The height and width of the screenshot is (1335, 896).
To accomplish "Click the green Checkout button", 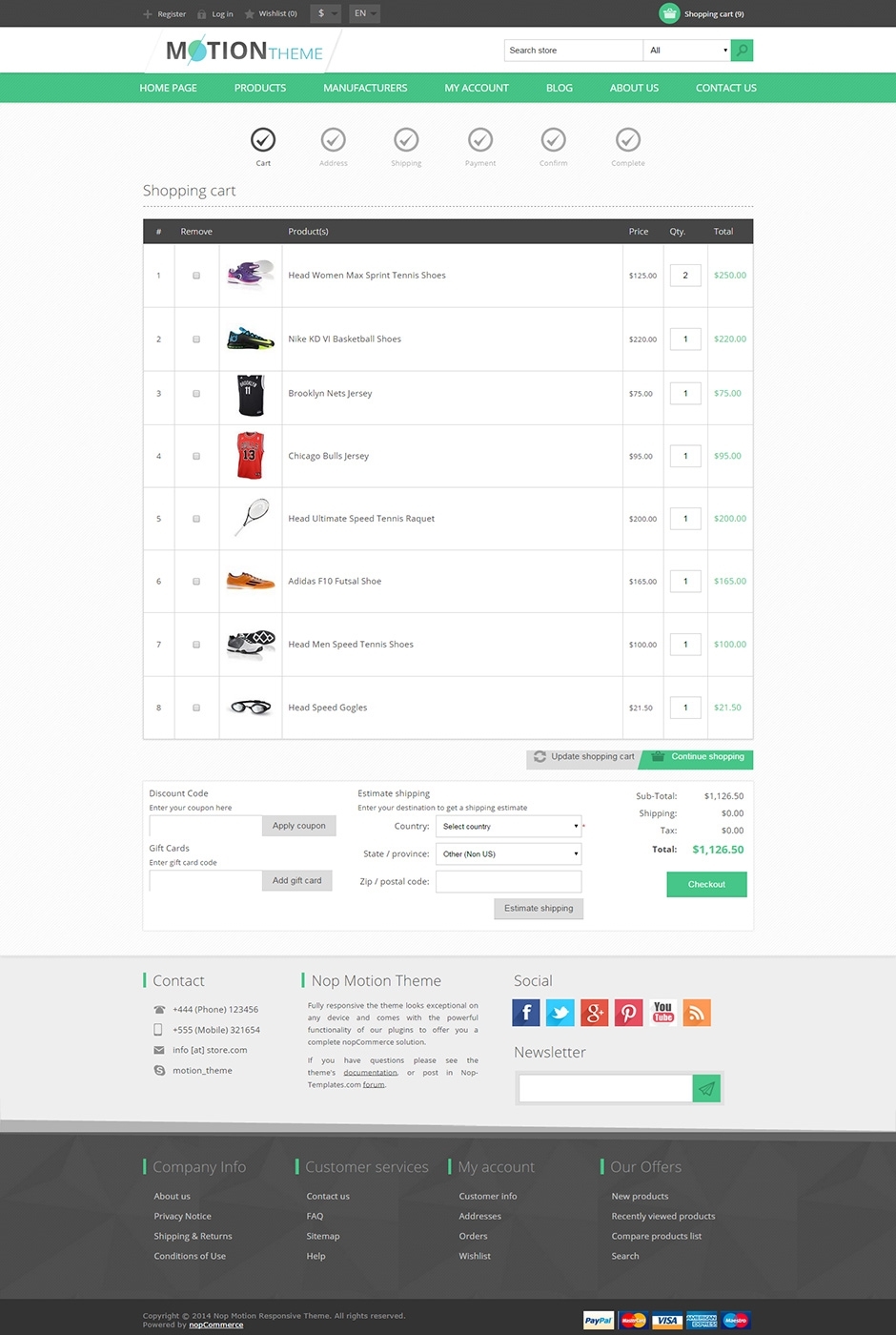I will coord(706,885).
